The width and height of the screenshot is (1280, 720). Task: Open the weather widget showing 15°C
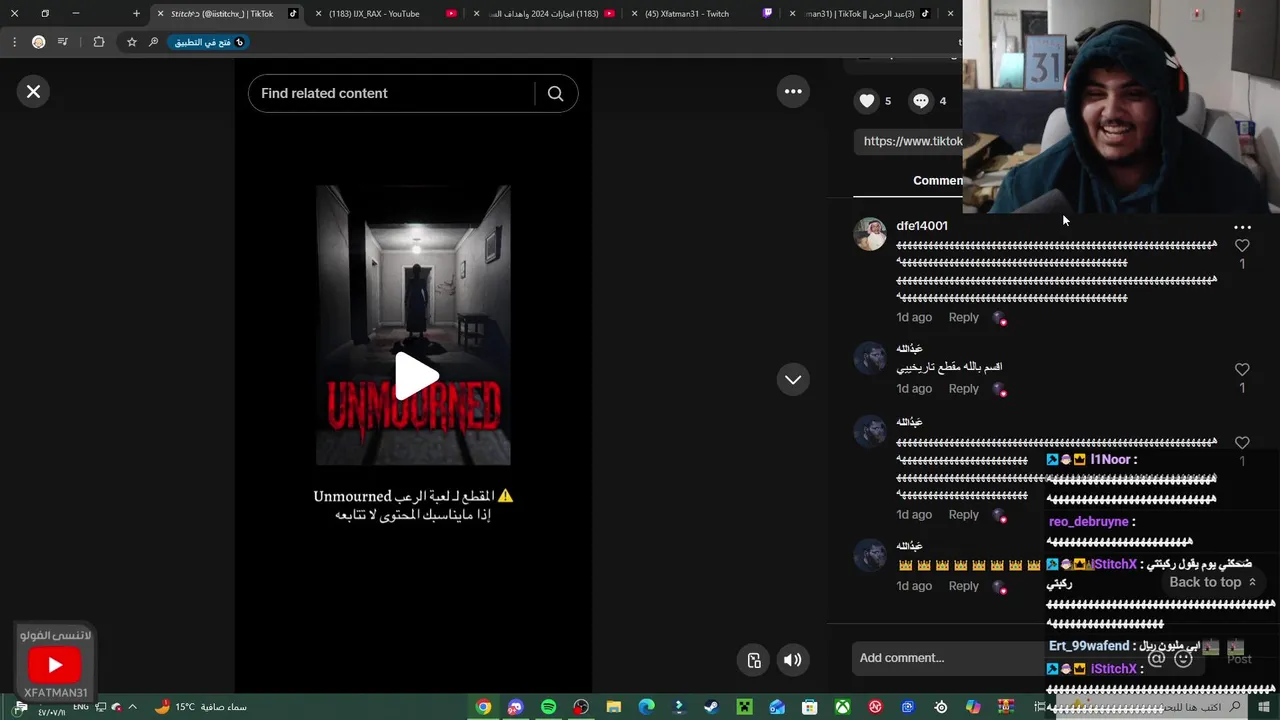200,707
